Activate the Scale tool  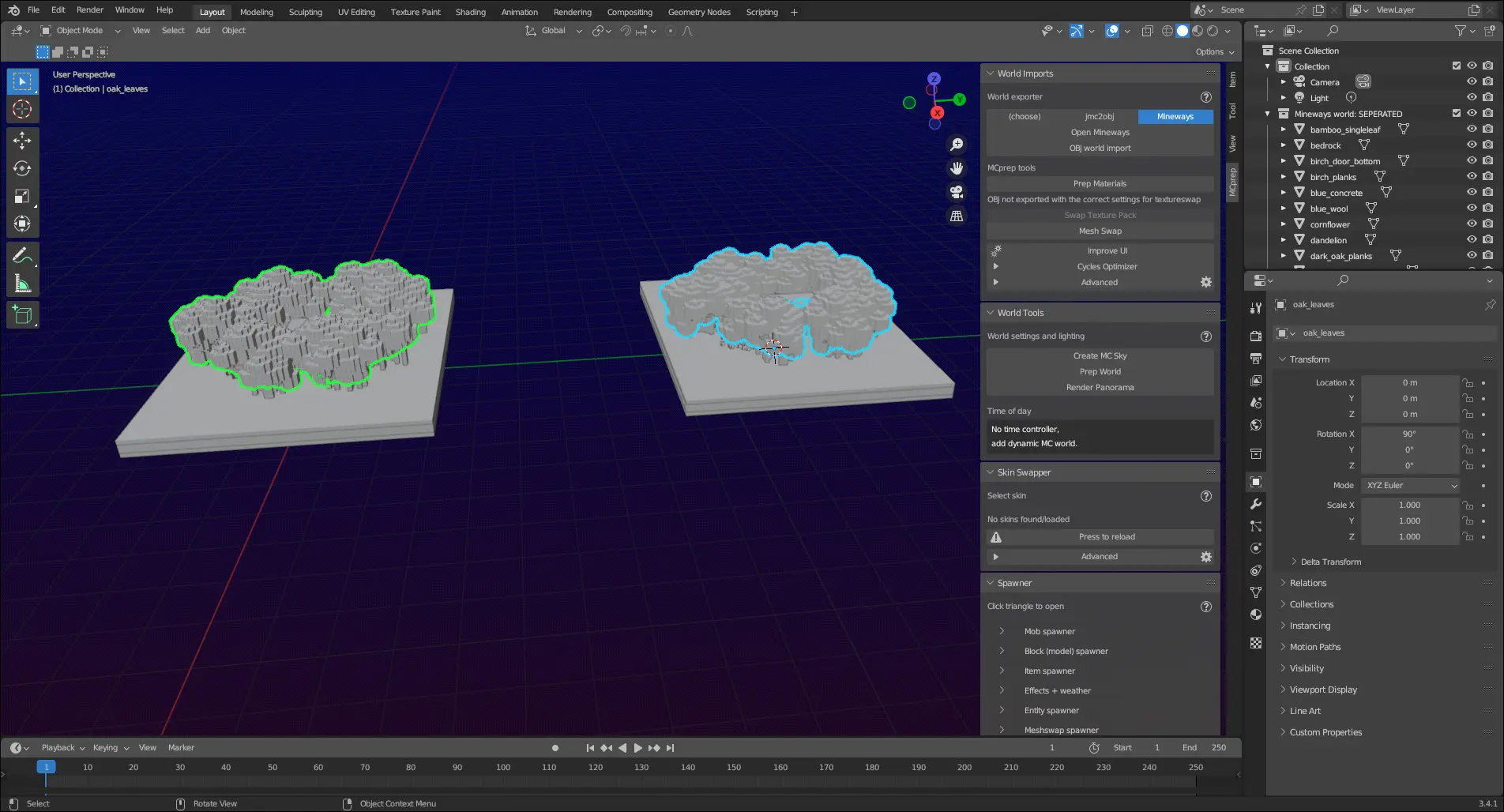tap(22, 196)
